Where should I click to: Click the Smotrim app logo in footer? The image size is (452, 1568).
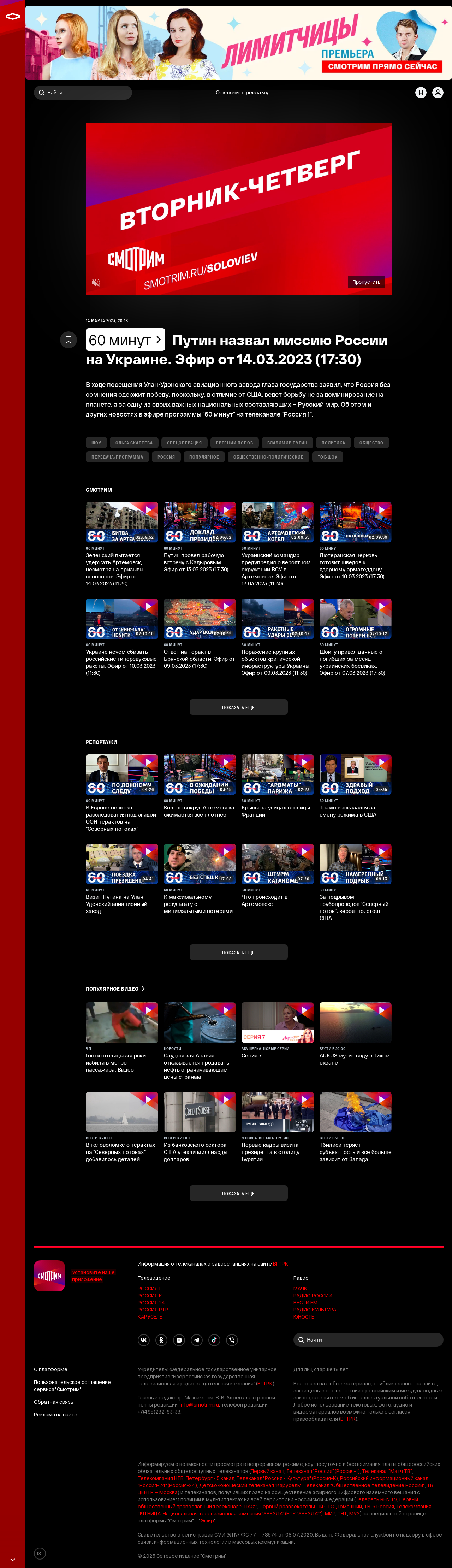[49, 1276]
